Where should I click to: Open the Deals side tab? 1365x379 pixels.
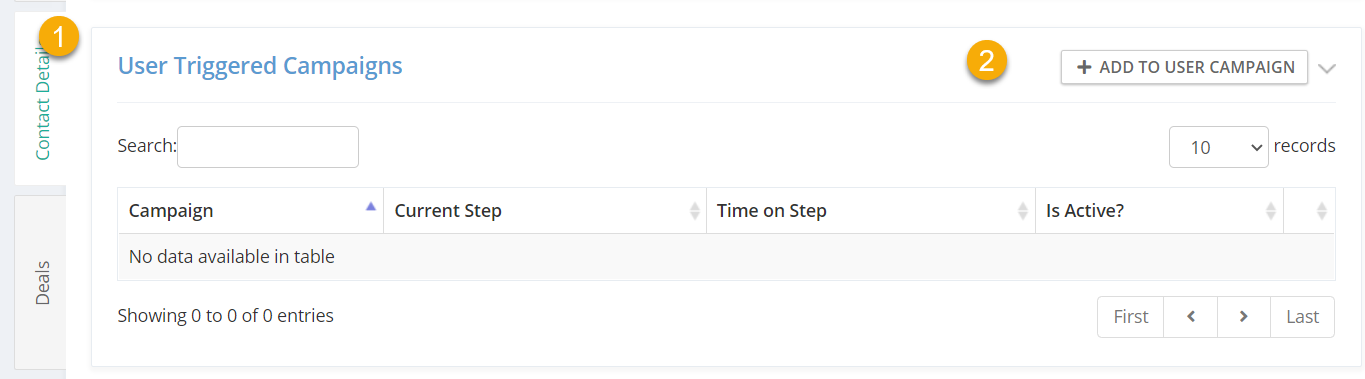42,283
